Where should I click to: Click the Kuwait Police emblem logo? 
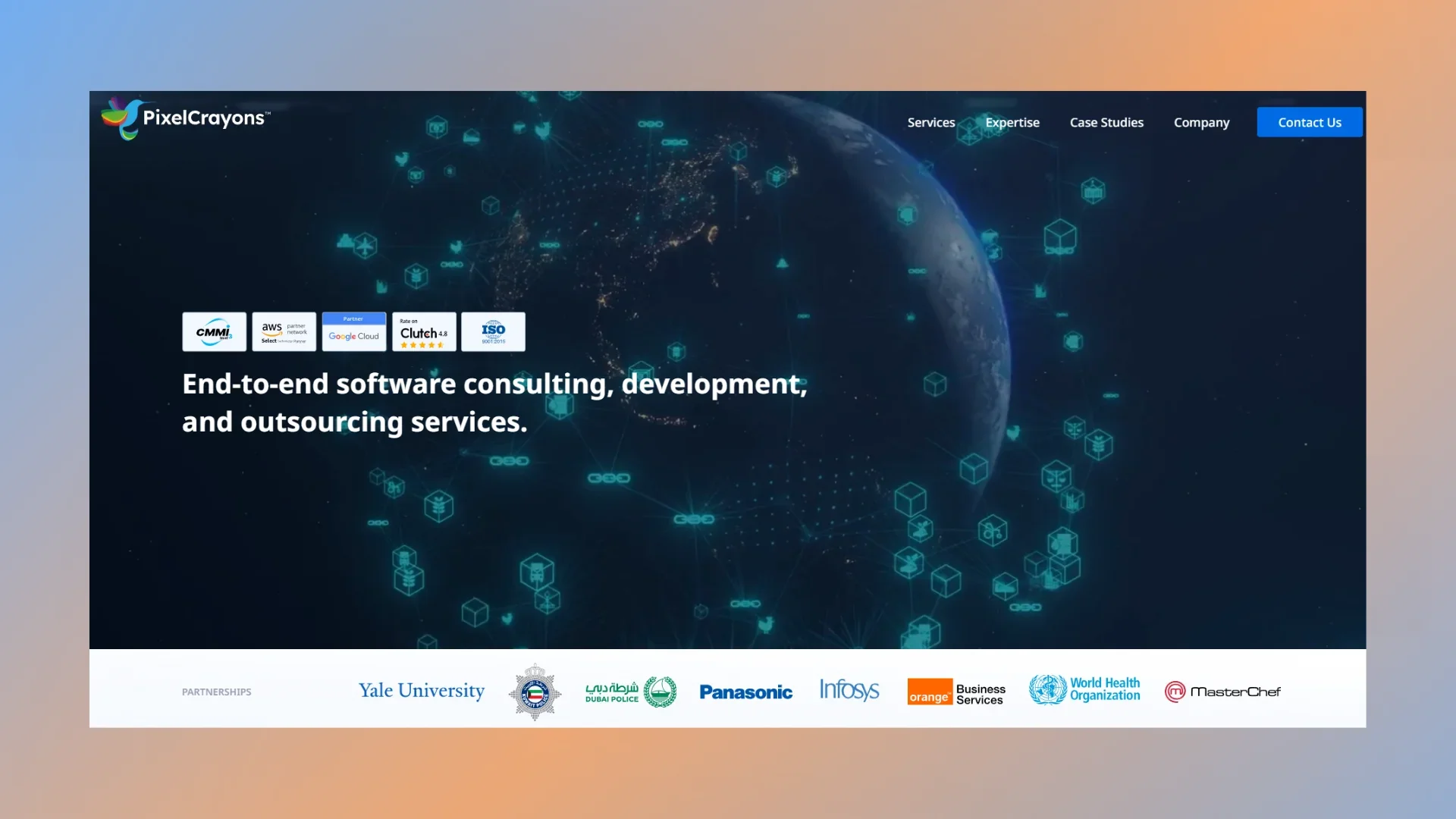(x=535, y=692)
